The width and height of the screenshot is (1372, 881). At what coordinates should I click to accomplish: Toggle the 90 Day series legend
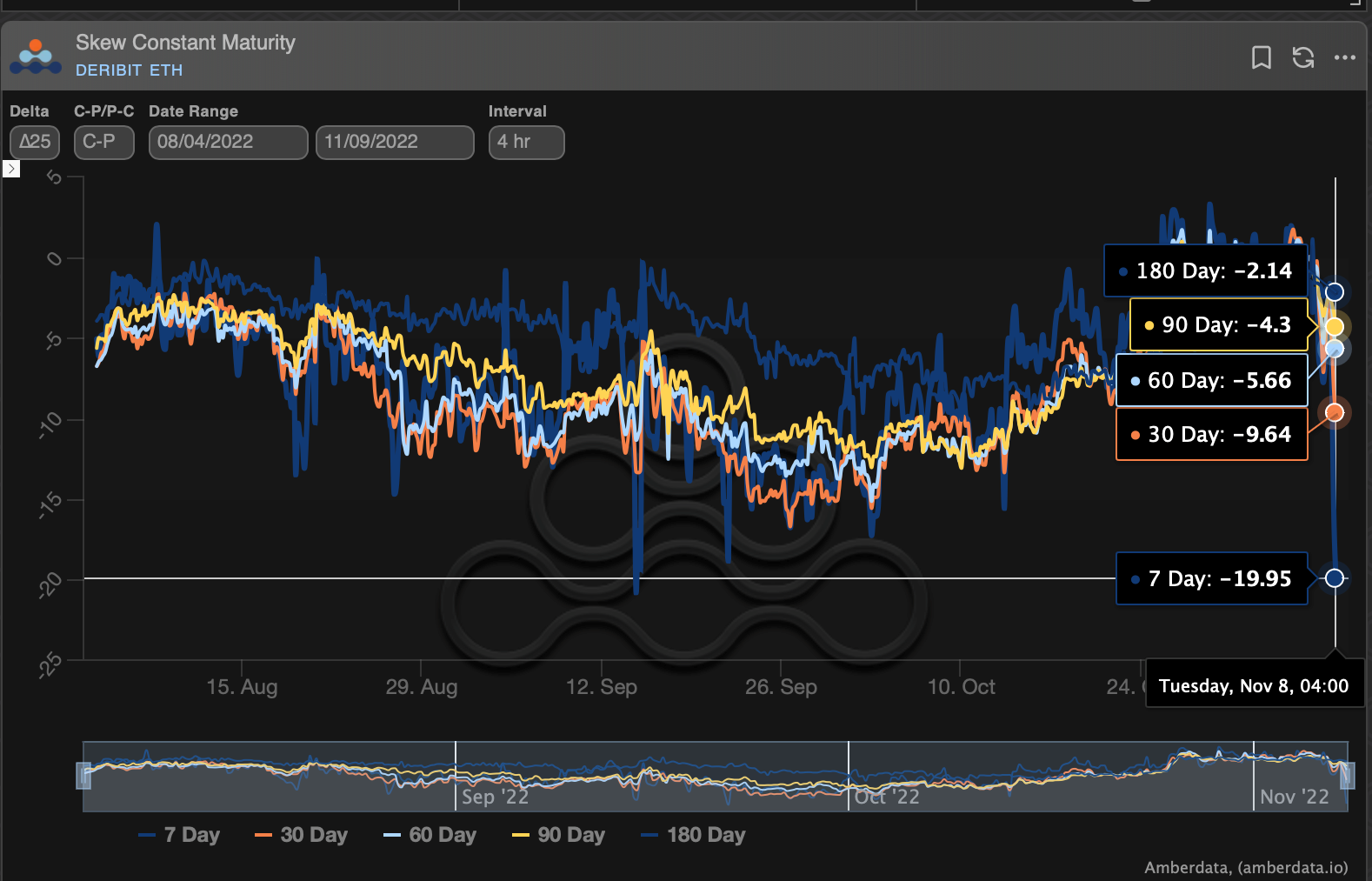click(x=558, y=835)
